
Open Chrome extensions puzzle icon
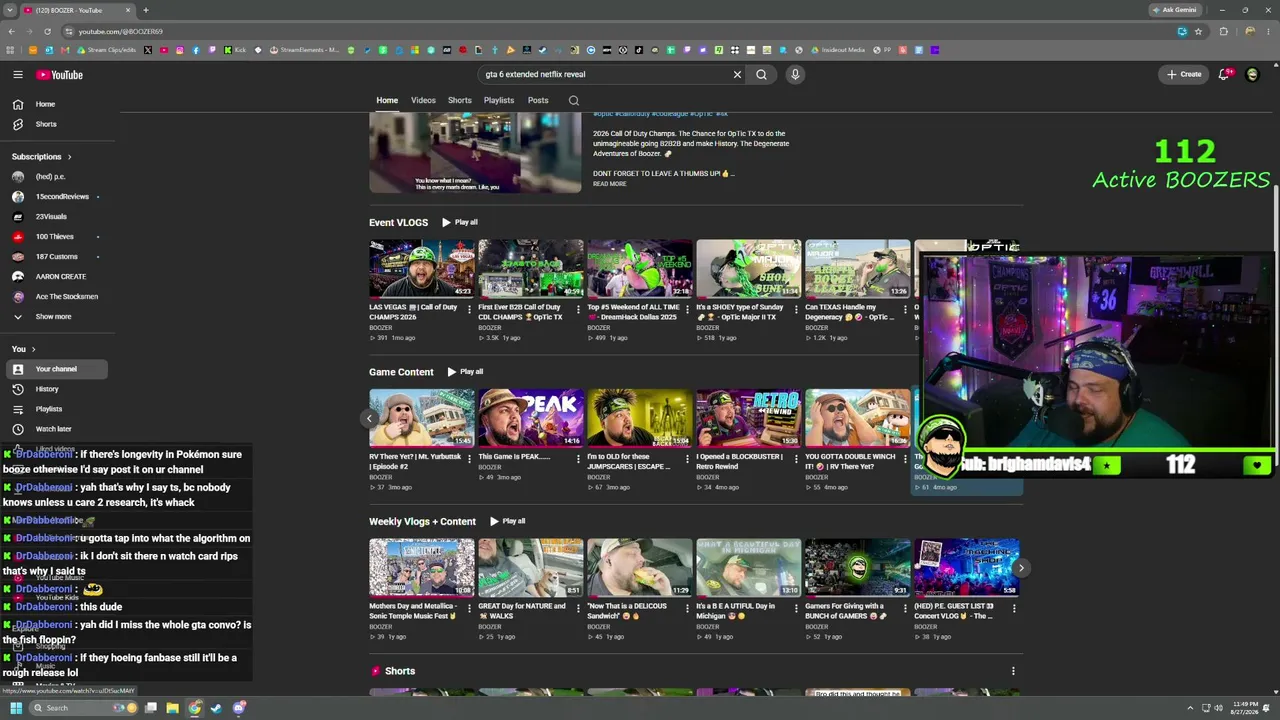[x=1223, y=31]
